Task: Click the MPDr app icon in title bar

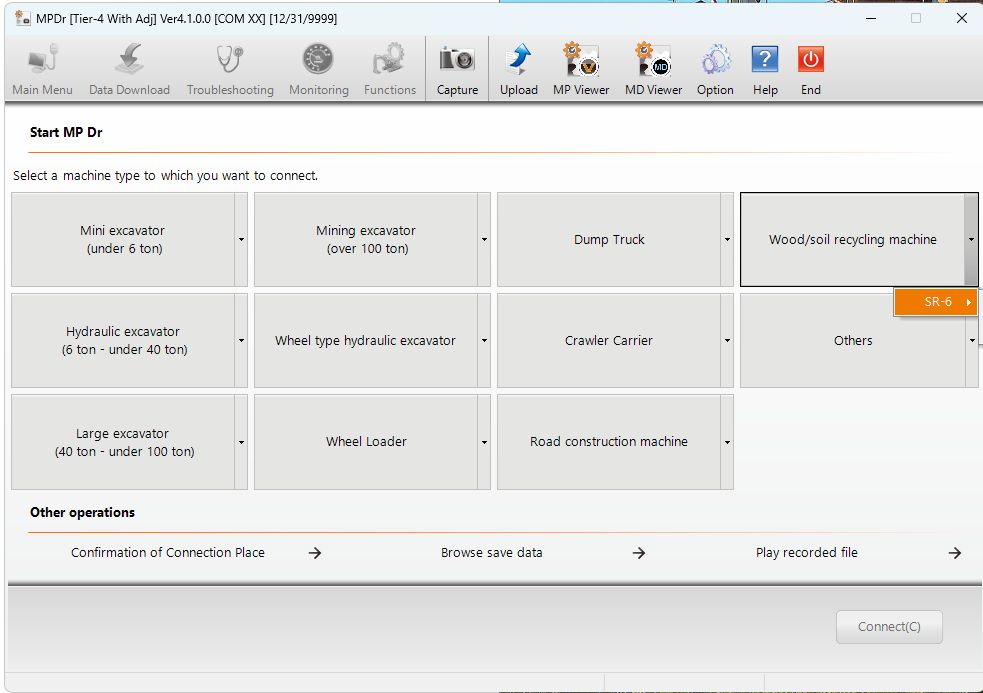Action: pyautogui.click(x=23, y=18)
